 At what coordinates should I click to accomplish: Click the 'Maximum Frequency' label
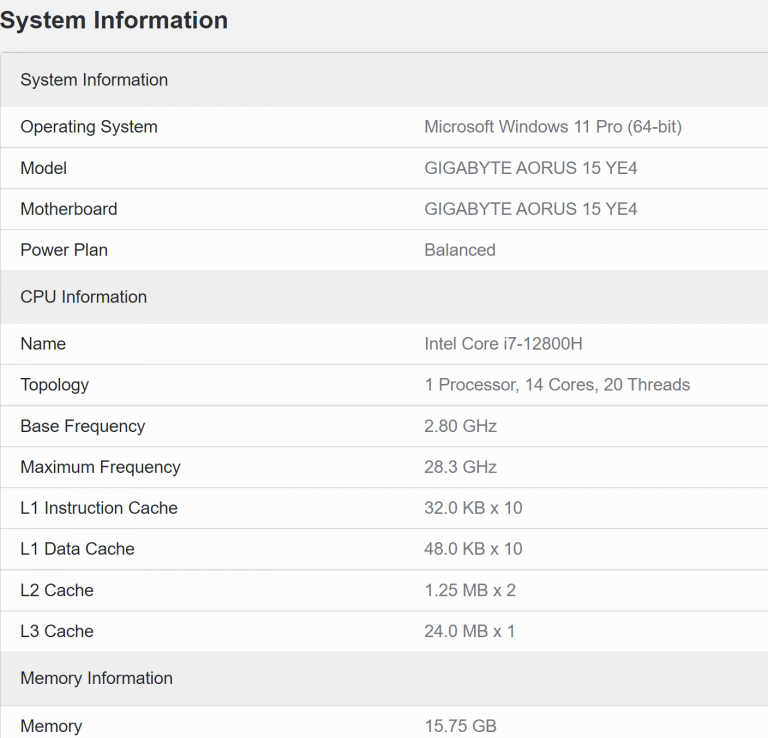(x=100, y=468)
